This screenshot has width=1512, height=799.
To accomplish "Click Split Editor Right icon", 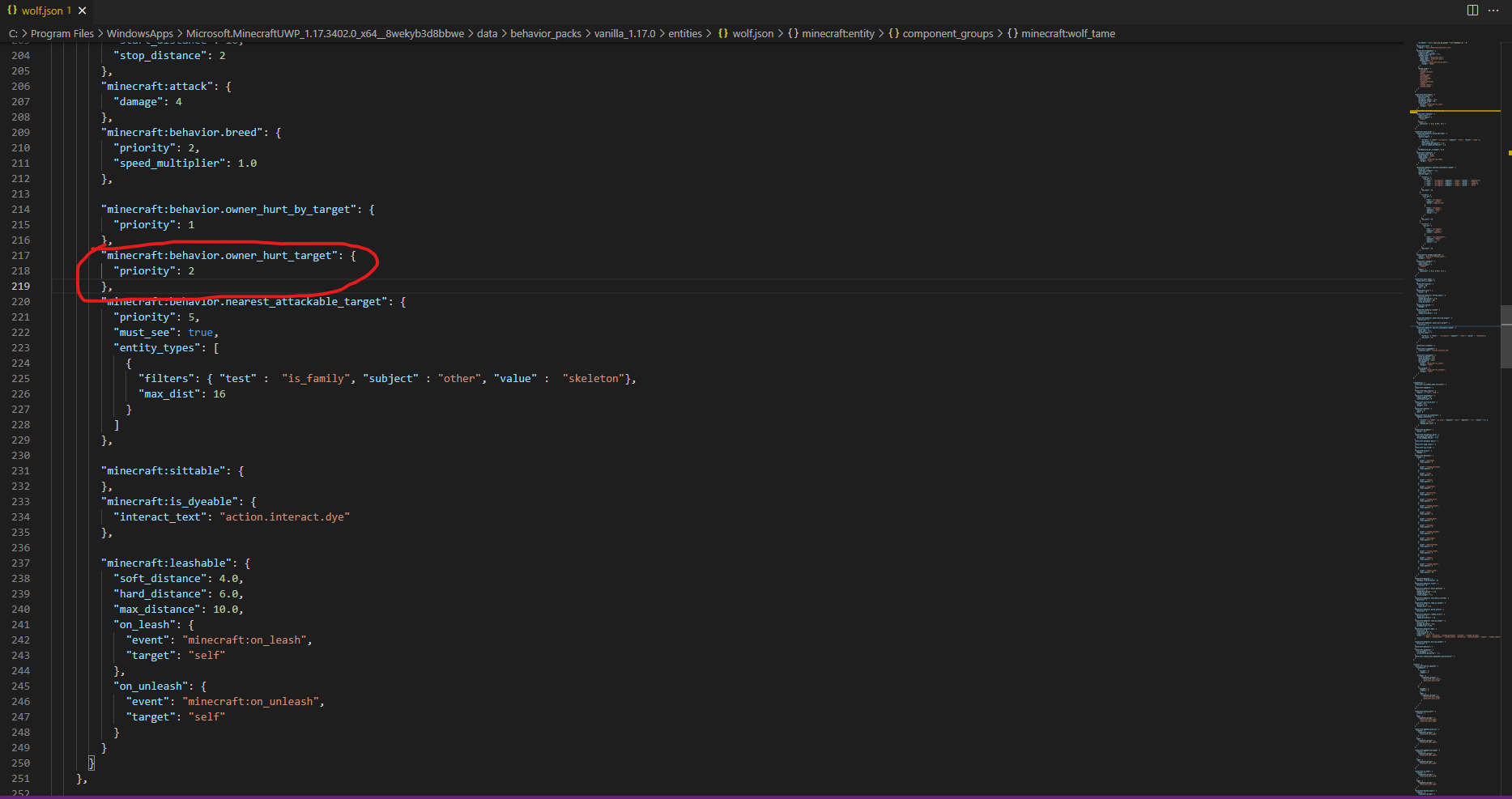I will [1472, 11].
